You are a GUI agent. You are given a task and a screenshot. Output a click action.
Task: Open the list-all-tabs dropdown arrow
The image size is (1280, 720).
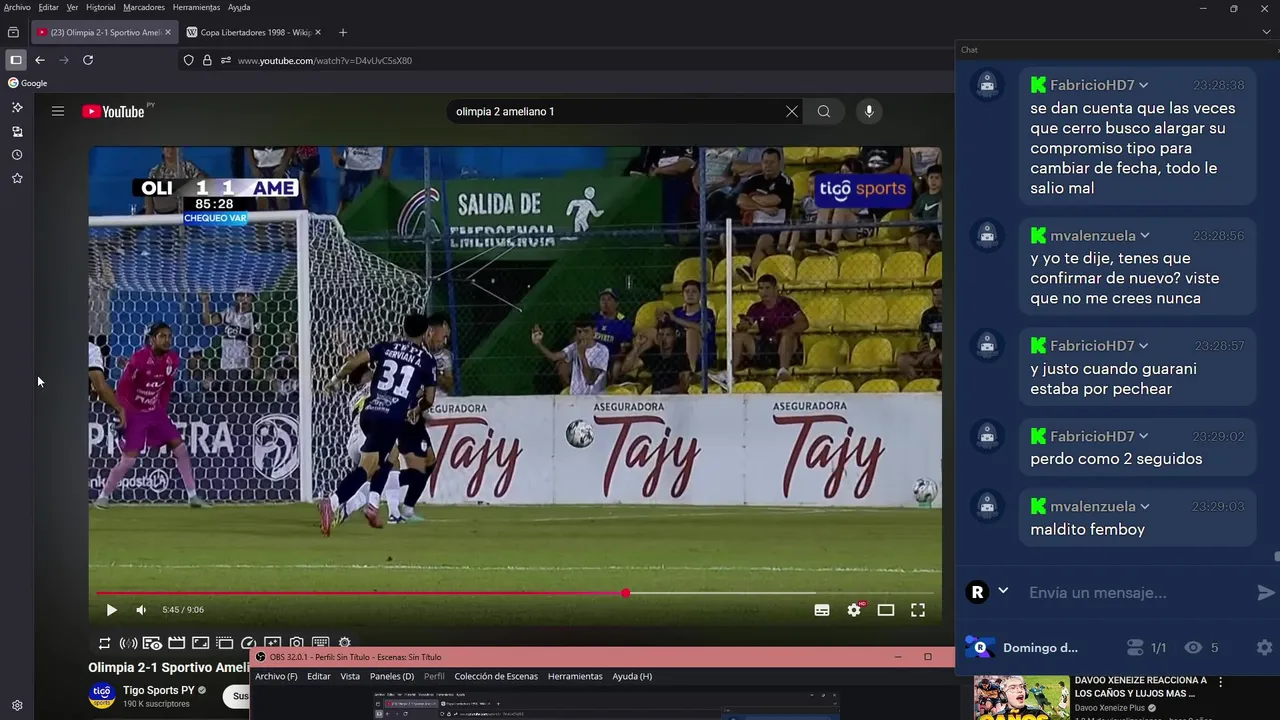pos(1266,32)
